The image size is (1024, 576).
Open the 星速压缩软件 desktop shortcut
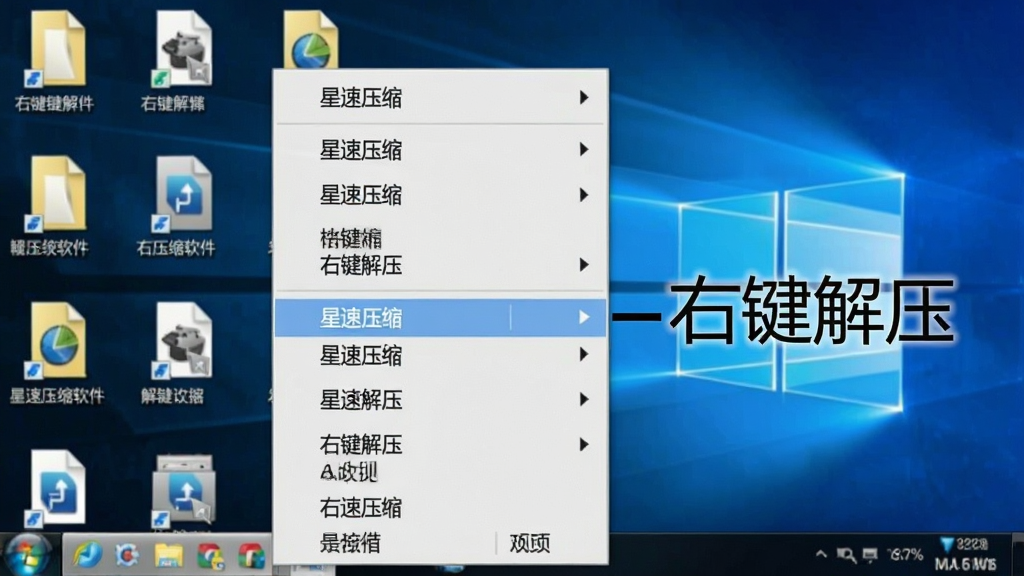(57, 353)
